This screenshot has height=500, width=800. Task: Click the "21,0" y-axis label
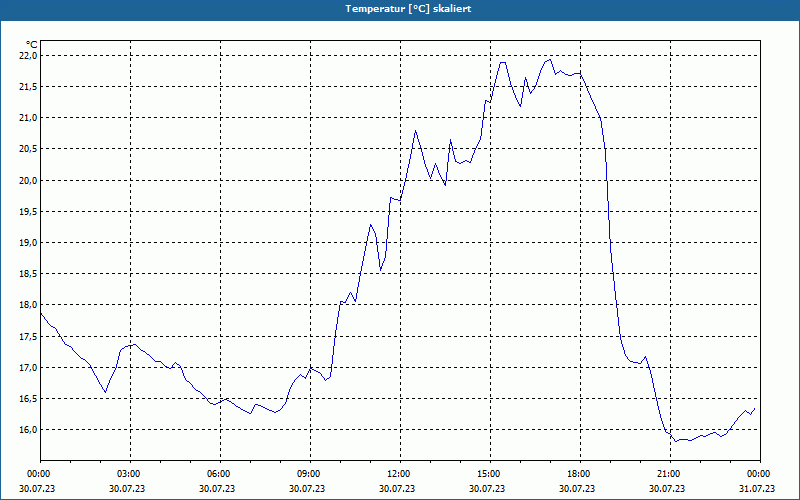pos(29,118)
